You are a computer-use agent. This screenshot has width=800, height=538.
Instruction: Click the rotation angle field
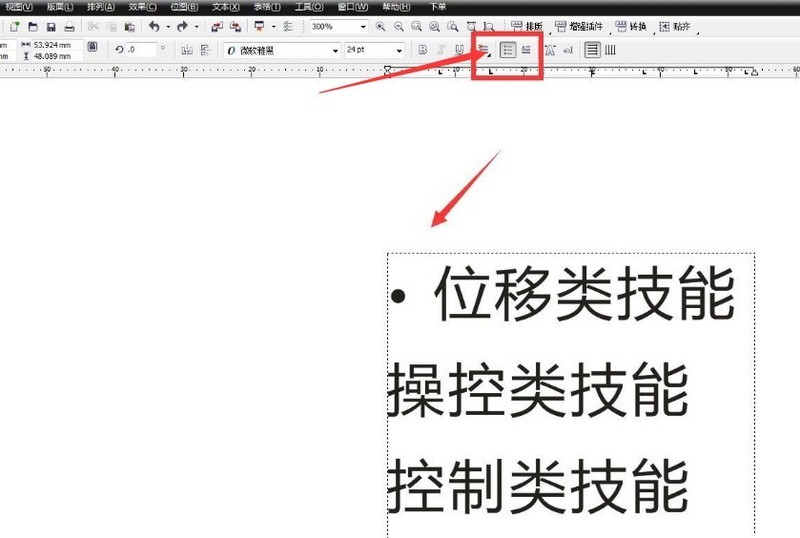[x=141, y=50]
